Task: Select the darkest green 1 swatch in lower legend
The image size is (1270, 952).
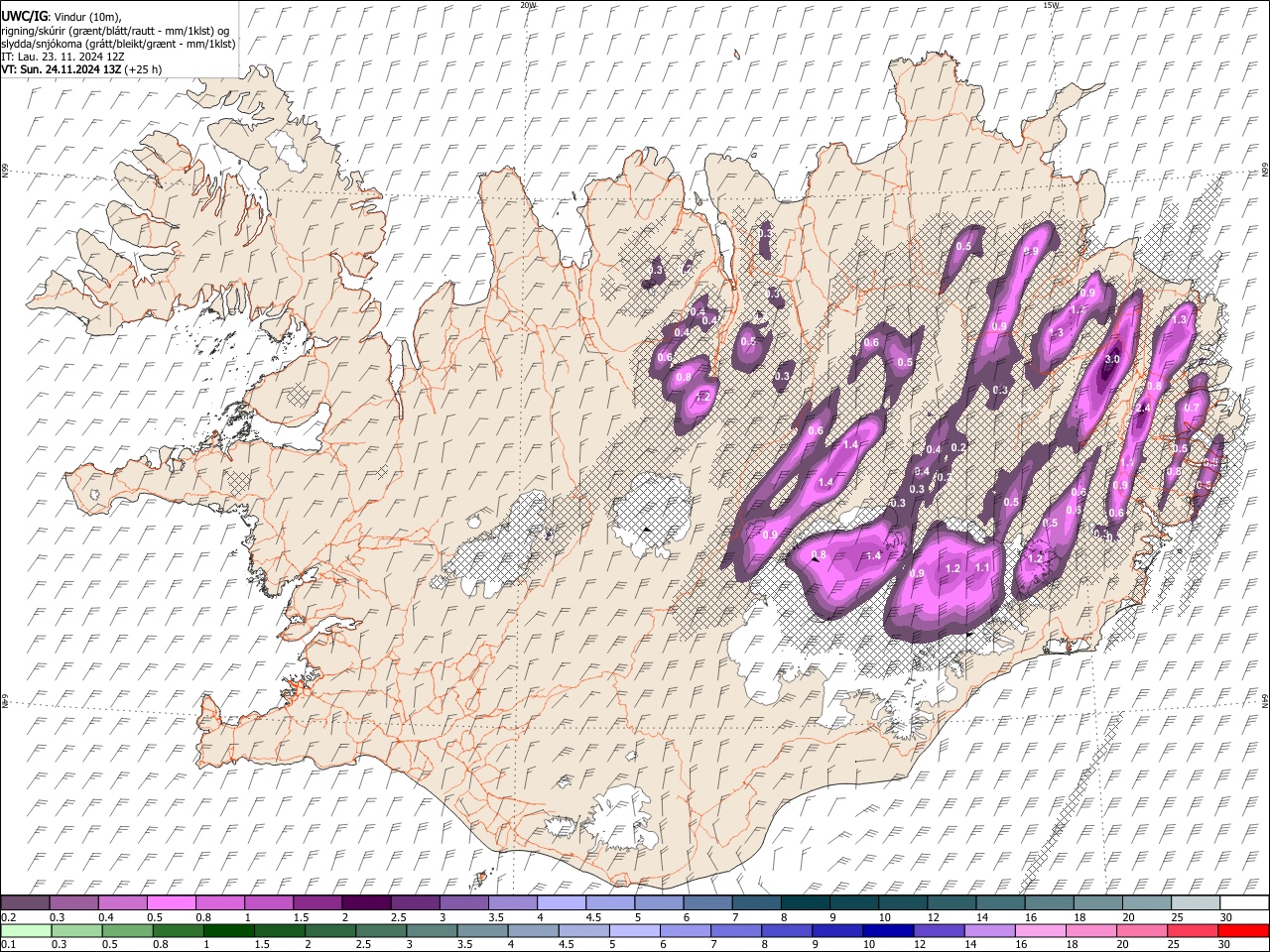Action: (228, 930)
